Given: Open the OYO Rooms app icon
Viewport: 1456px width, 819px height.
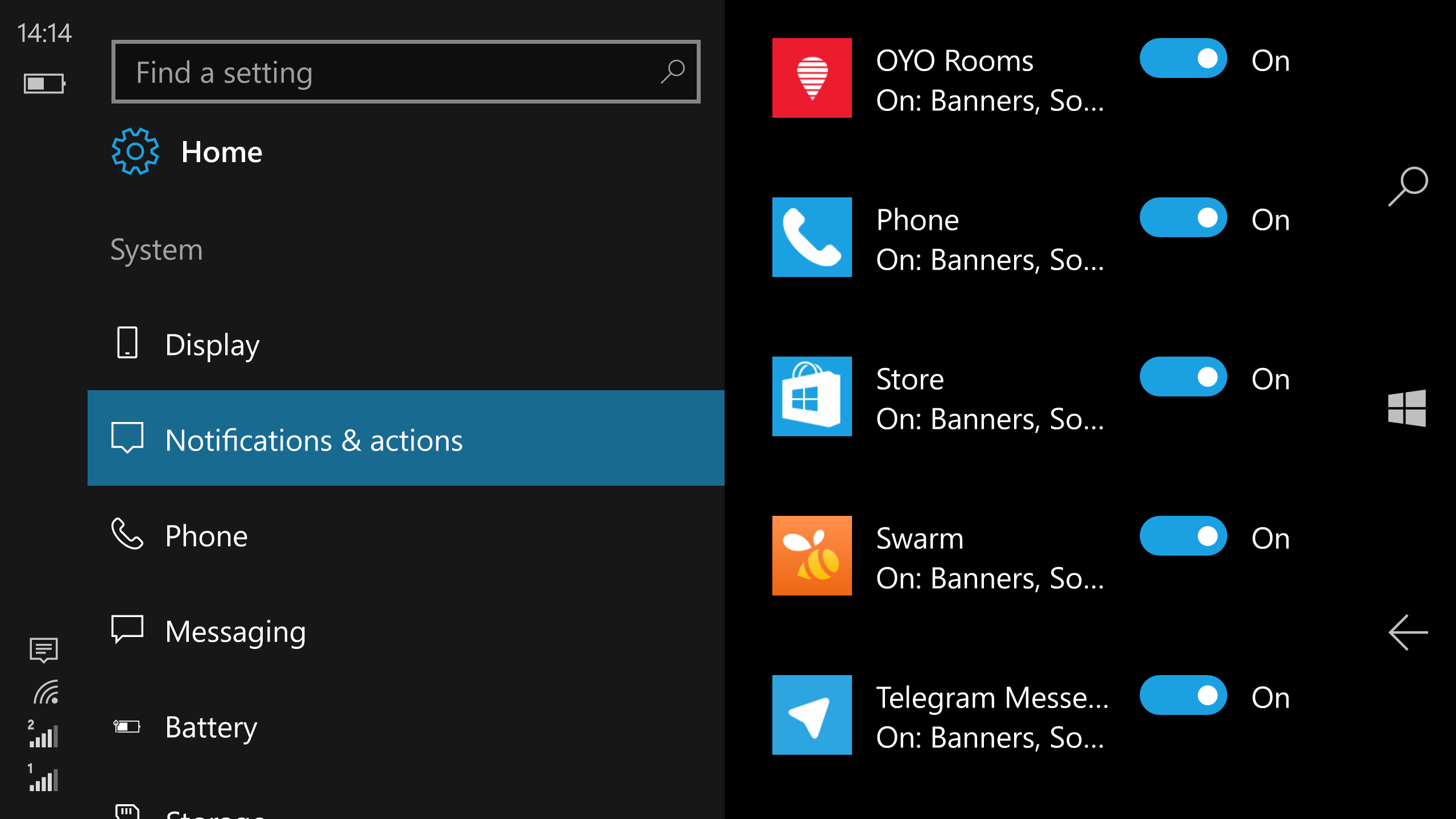Looking at the screenshot, I should (812, 78).
